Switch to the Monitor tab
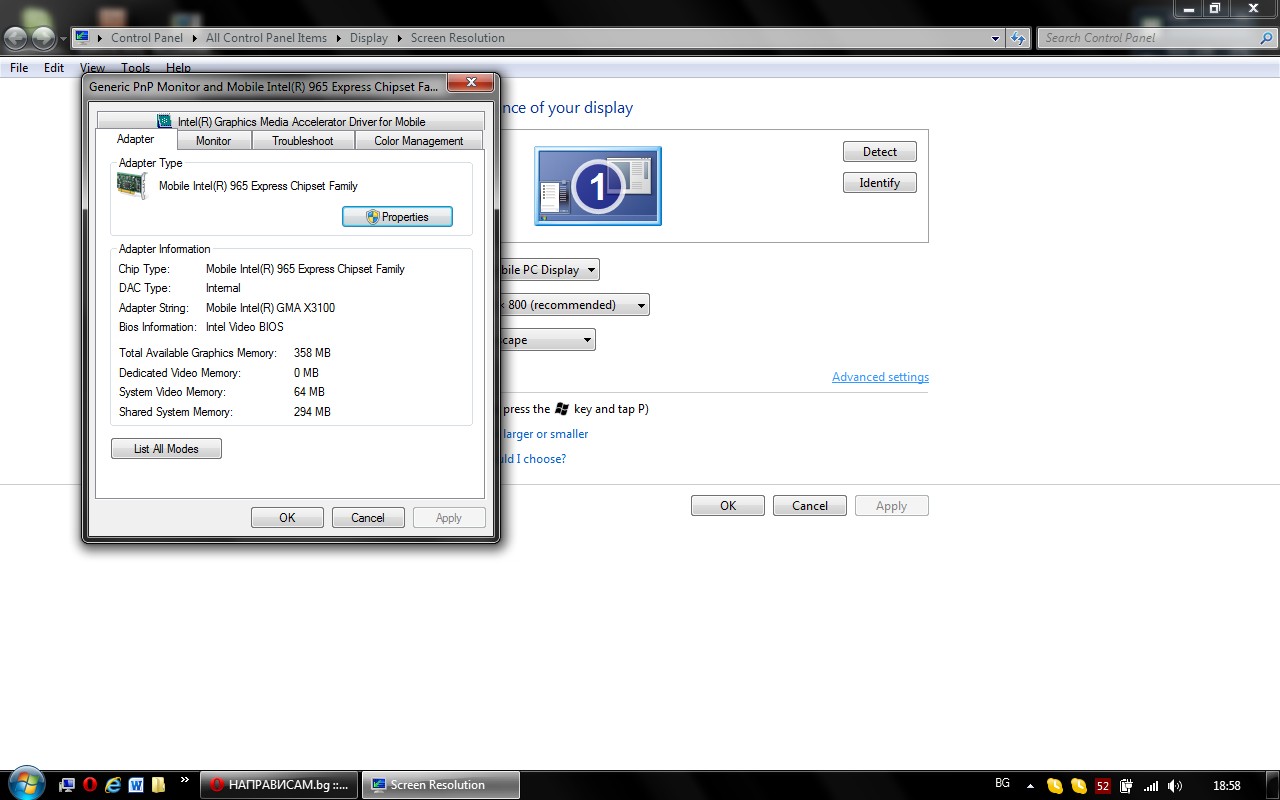 click(213, 141)
